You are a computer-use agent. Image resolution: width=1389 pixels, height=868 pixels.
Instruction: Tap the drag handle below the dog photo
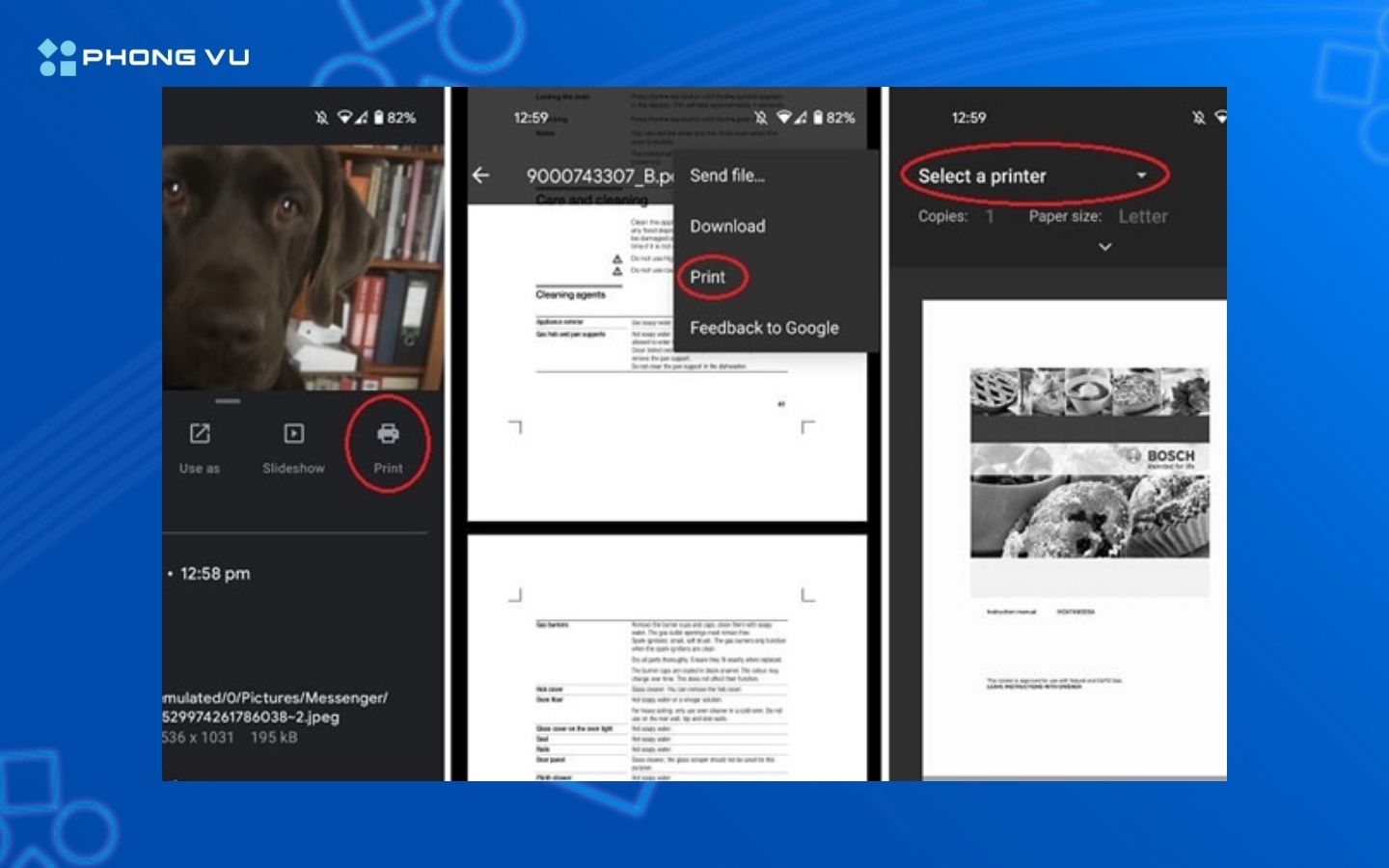pos(228,401)
